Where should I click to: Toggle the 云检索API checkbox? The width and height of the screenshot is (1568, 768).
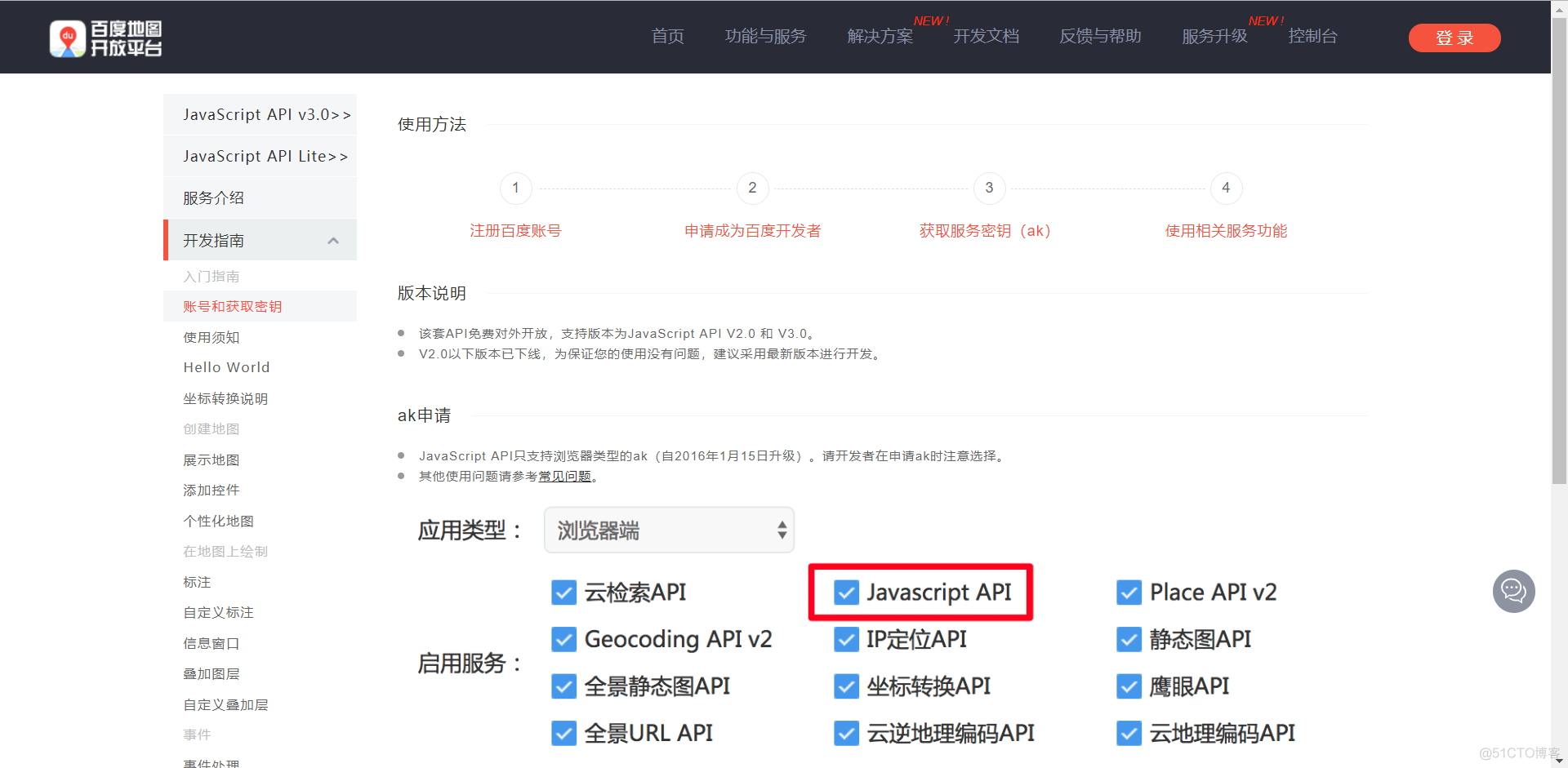[x=563, y=593]
